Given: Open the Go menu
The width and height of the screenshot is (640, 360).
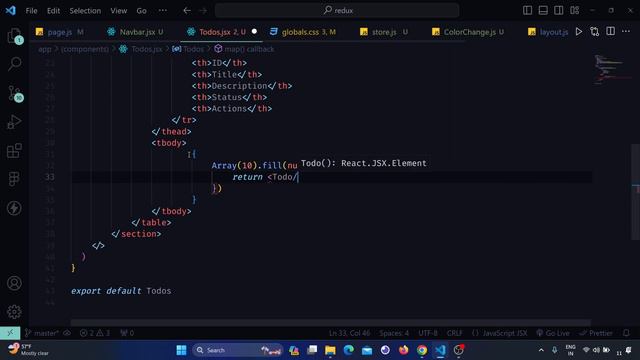Looking at the screenshot, I should 142,11.
